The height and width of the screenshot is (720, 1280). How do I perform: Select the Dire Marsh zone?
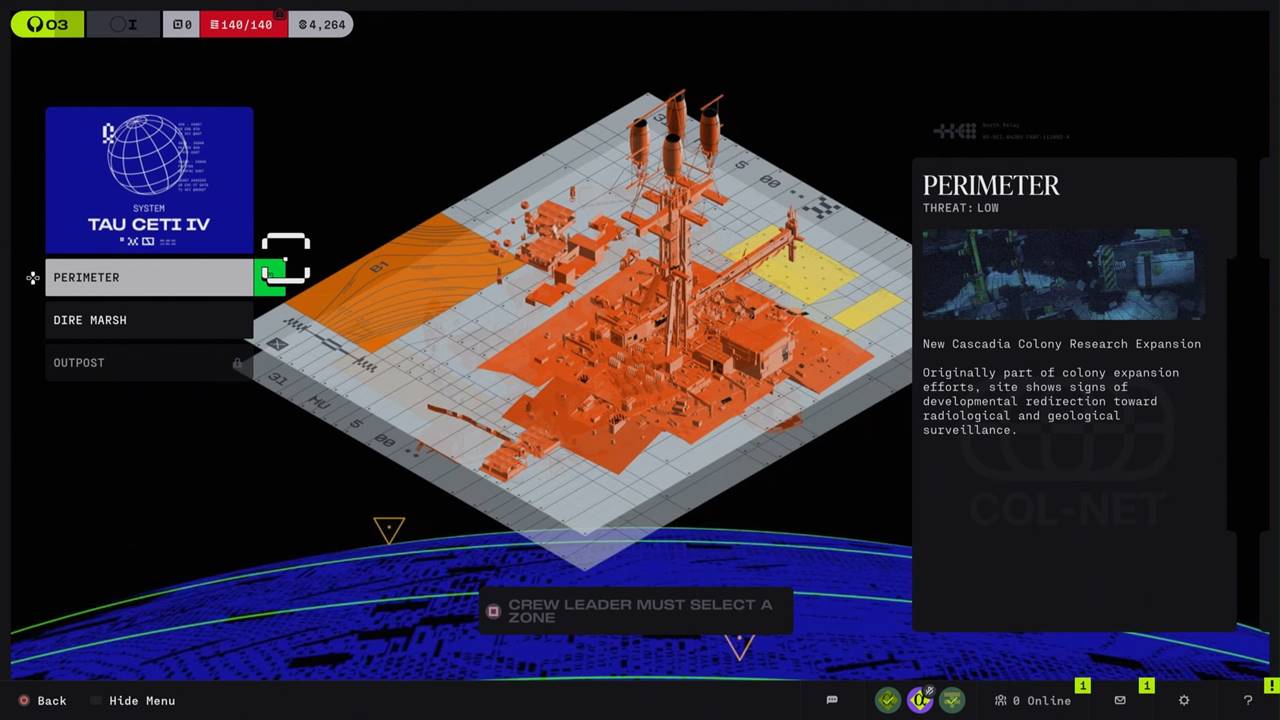tap(148, 320)
